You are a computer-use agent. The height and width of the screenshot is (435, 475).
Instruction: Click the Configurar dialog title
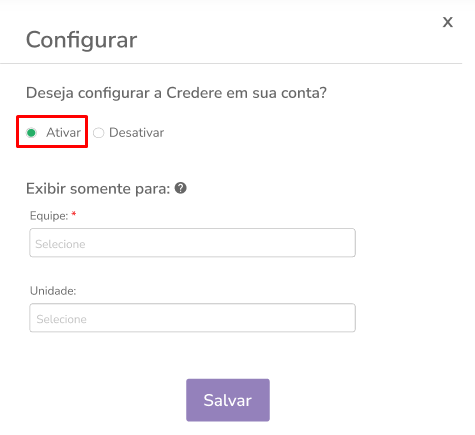(82, 40)
